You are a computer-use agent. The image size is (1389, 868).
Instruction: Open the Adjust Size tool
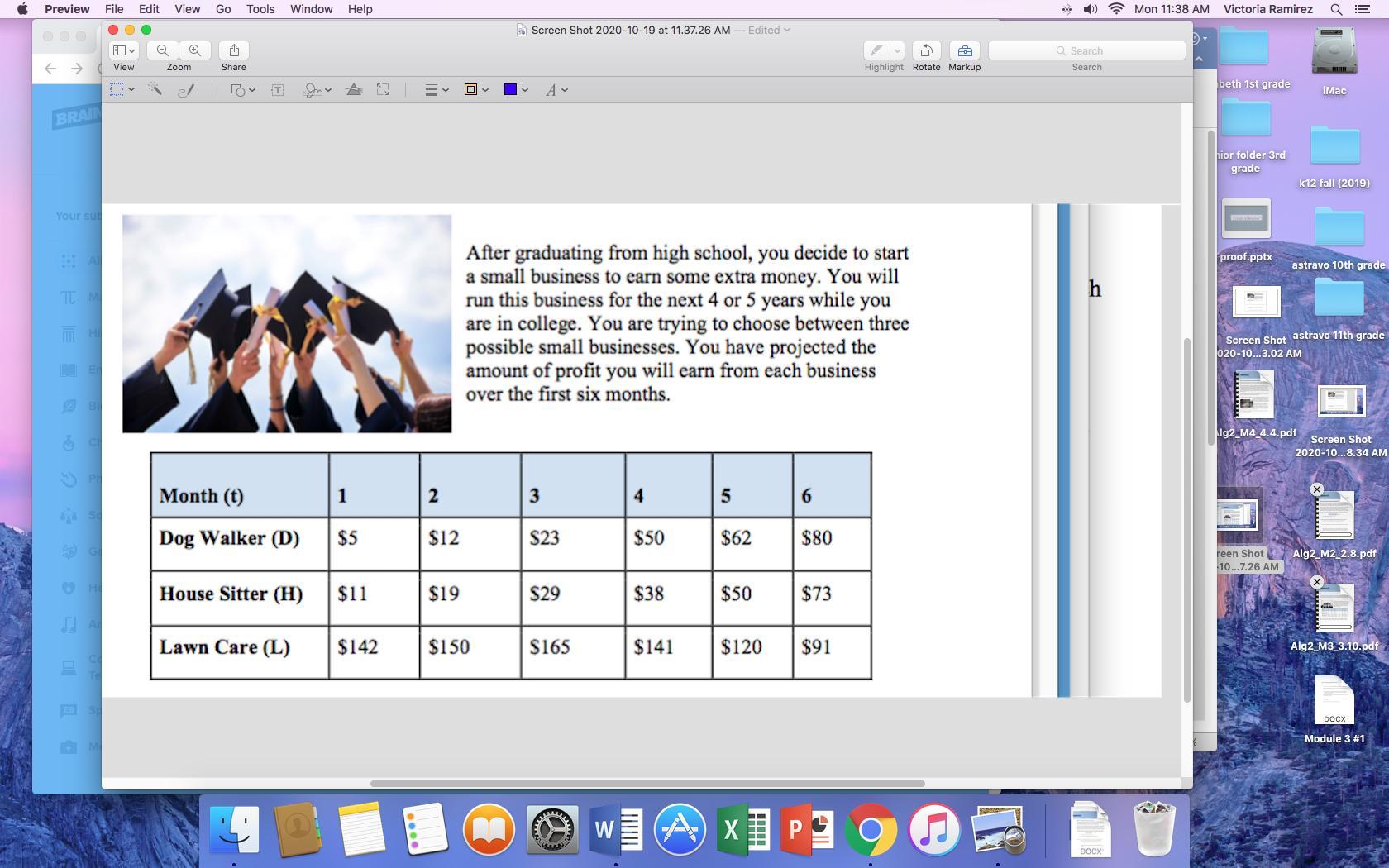point(383,89)
